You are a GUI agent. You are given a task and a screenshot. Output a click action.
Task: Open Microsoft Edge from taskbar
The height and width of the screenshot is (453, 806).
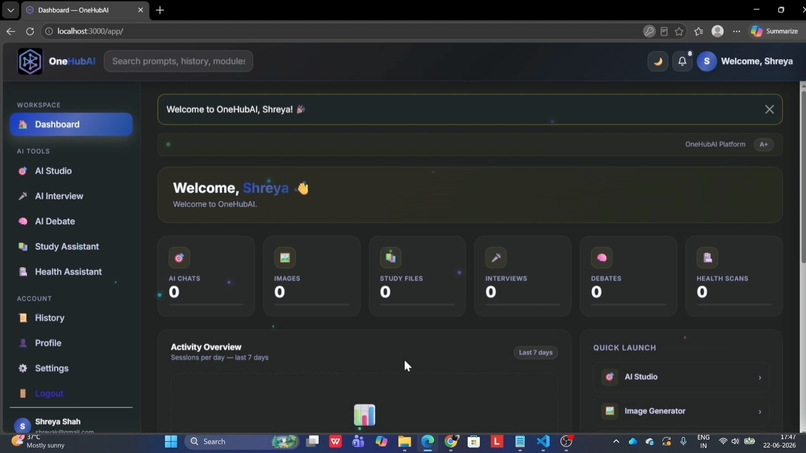(x=428, y=442)
